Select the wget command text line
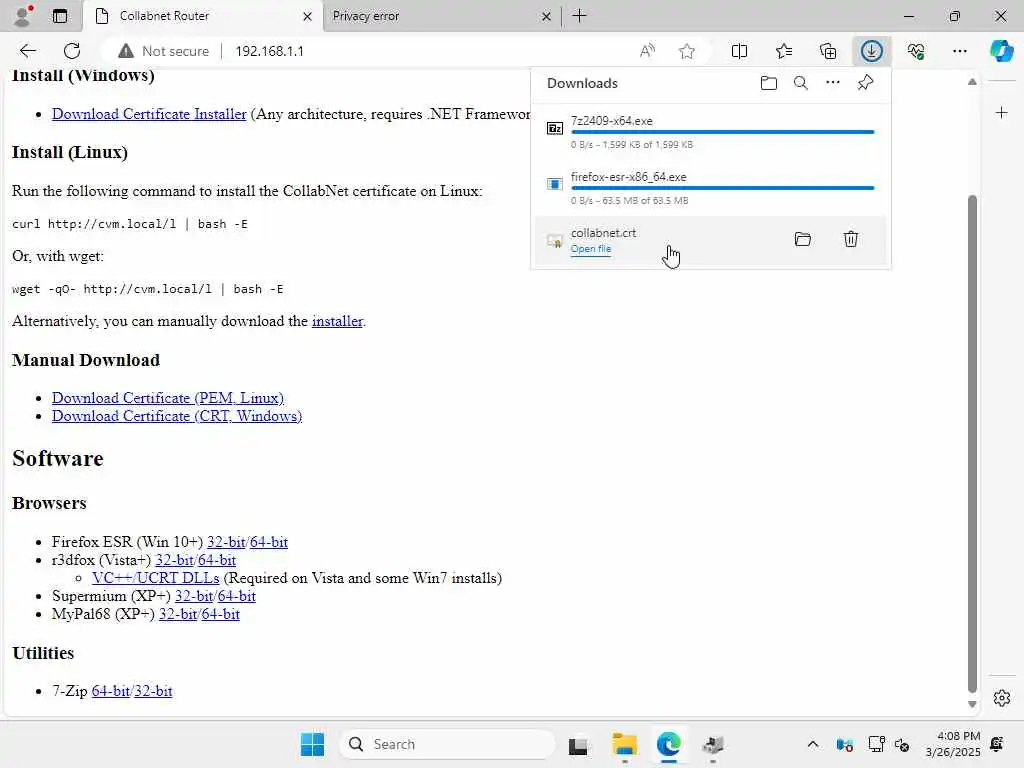1024x768 pixels. (x=148, y=289)
